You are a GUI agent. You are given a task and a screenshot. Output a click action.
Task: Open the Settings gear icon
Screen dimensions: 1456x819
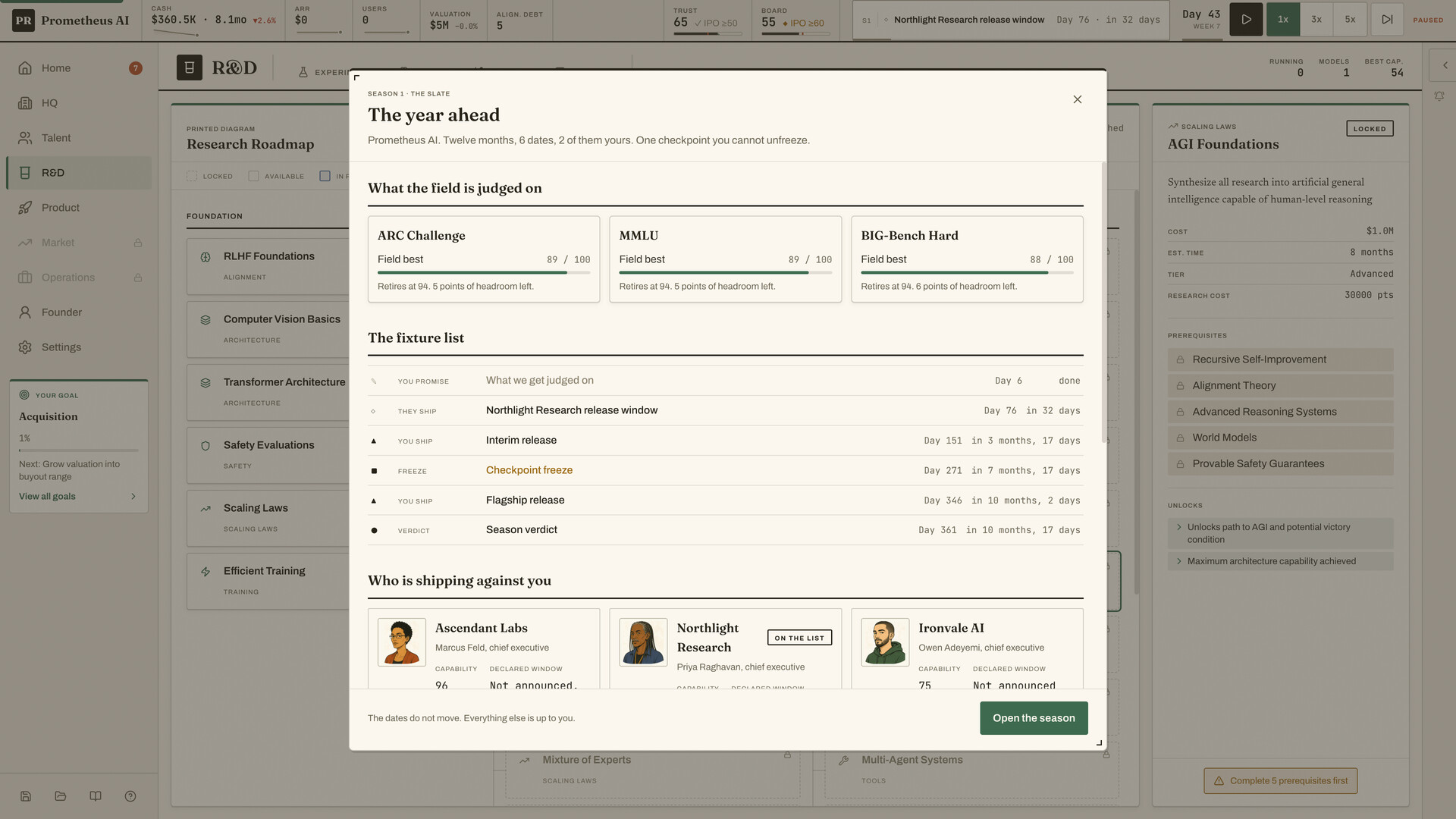pos(25,347)
